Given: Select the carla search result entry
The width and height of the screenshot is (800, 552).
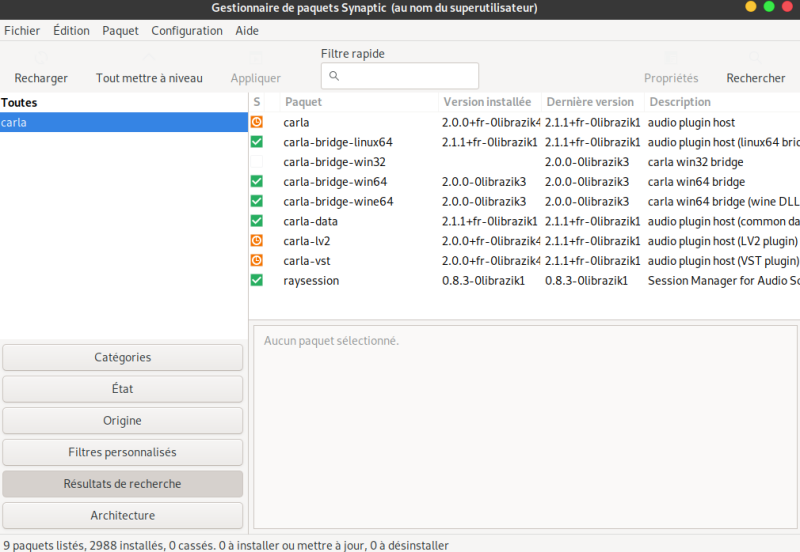Looking at the screenshot, I should point(124,122).
